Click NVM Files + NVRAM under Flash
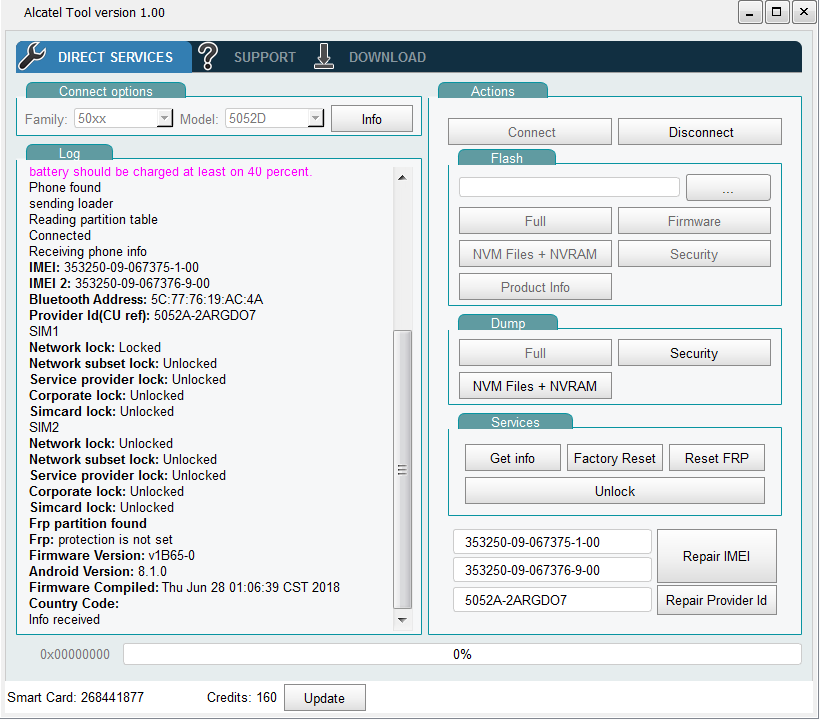 (x=535, y=254)
